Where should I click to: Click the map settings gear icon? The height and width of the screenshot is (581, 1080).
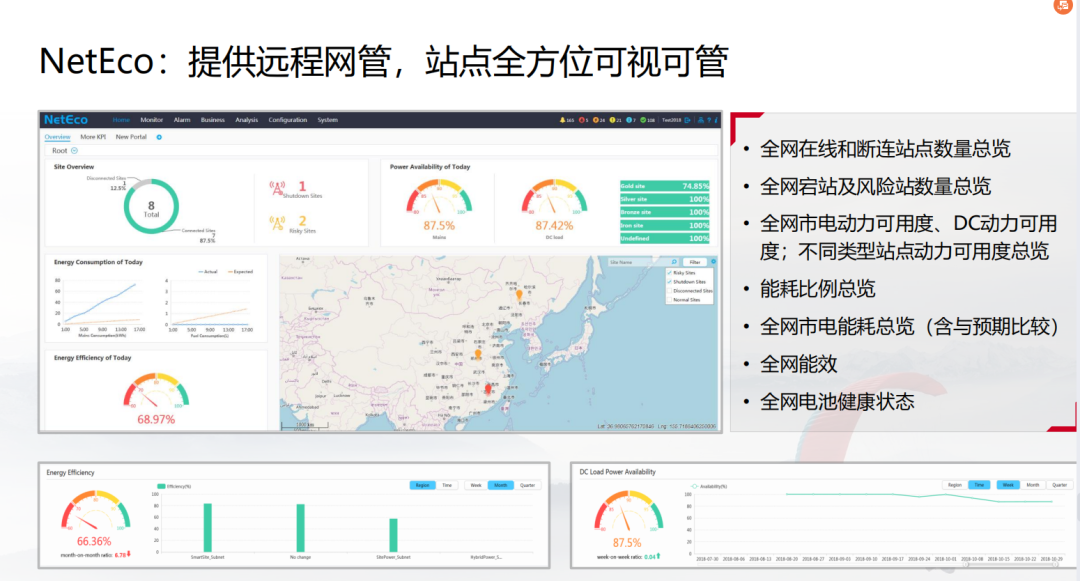tap(713, 262)
